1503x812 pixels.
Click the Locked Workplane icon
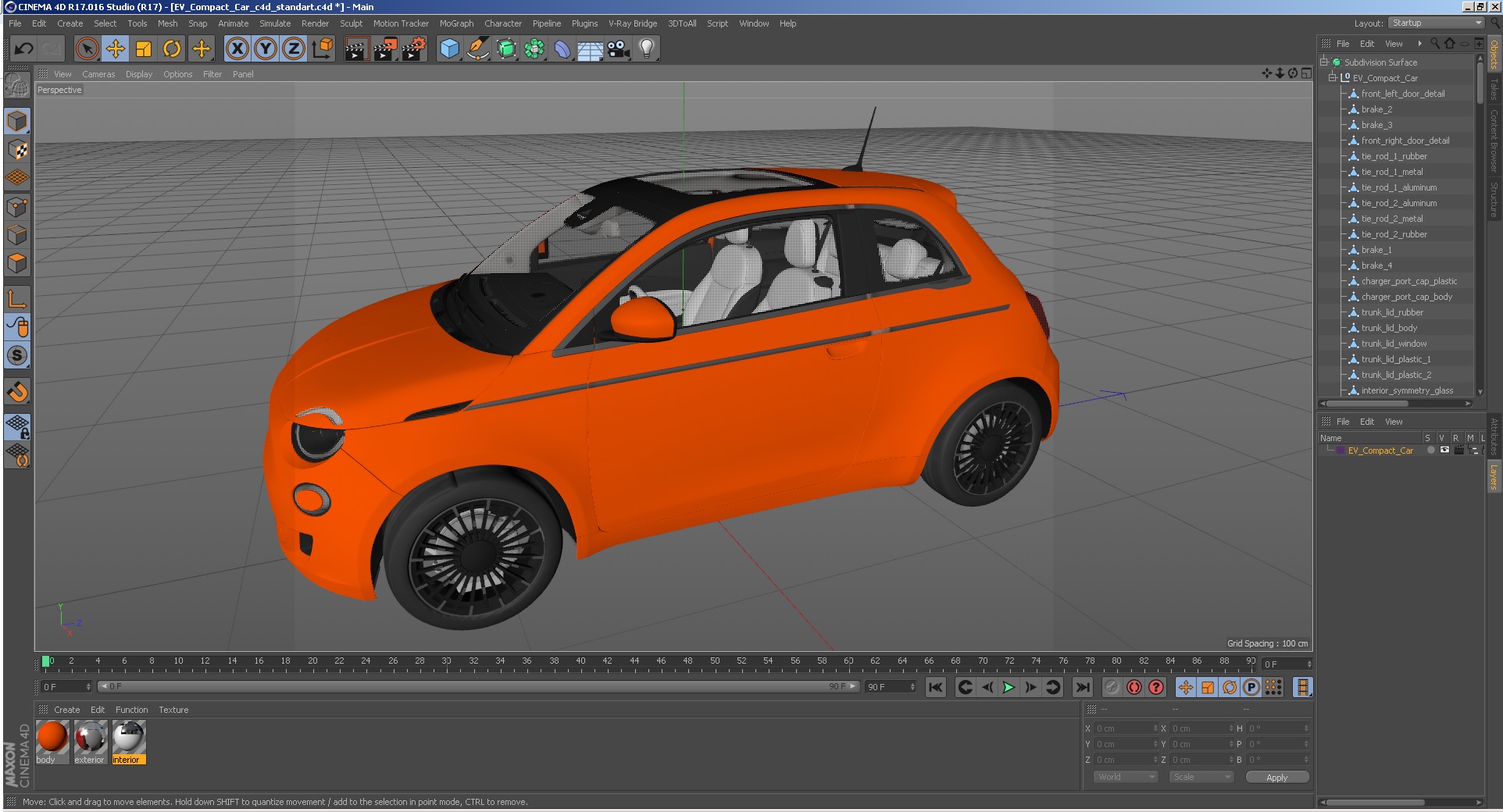pos(17,426)
